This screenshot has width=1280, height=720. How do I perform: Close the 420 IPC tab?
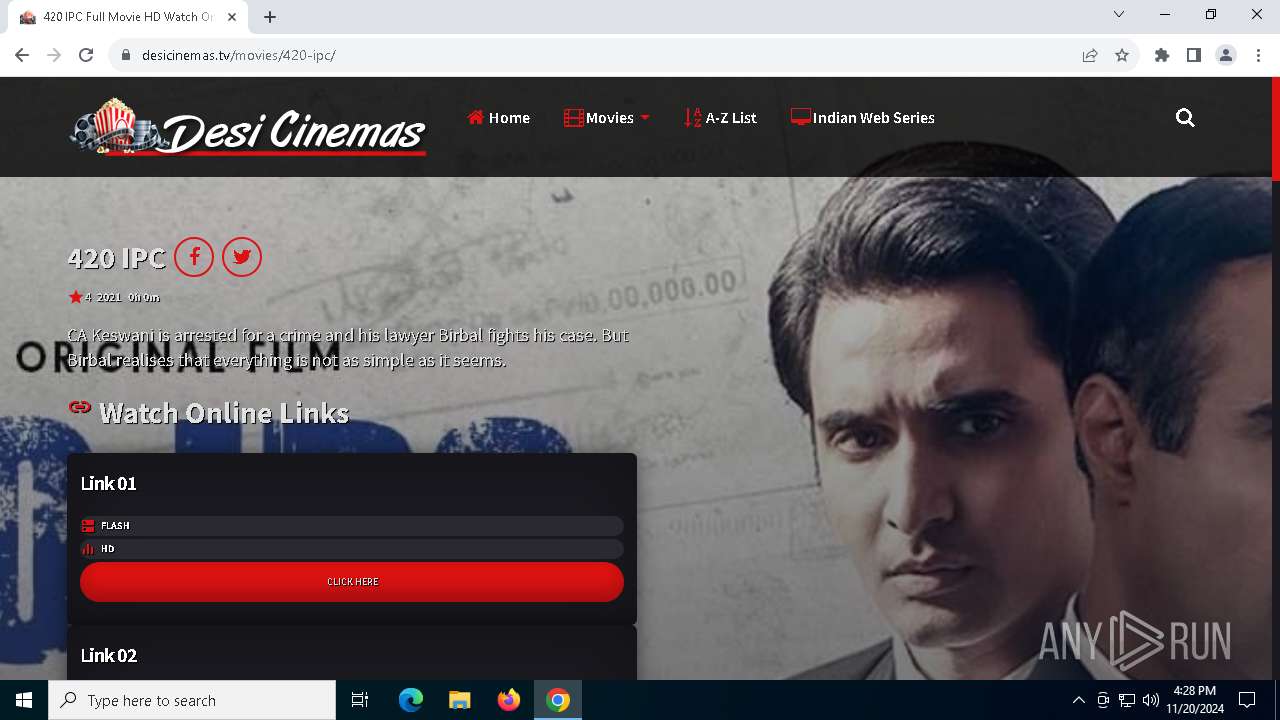(232, 17)
